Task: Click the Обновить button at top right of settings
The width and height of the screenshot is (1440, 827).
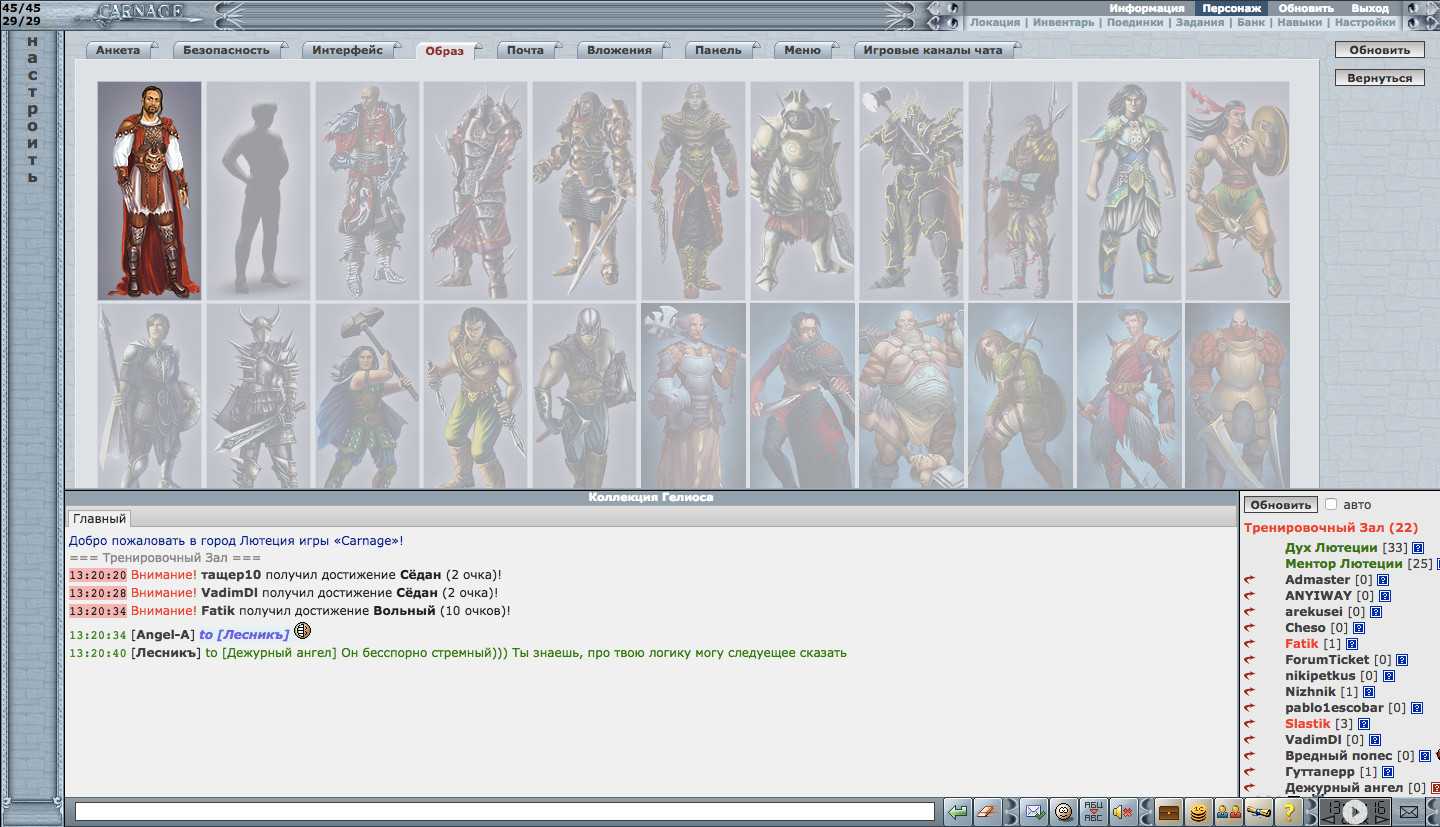Action: point(1379,50)
